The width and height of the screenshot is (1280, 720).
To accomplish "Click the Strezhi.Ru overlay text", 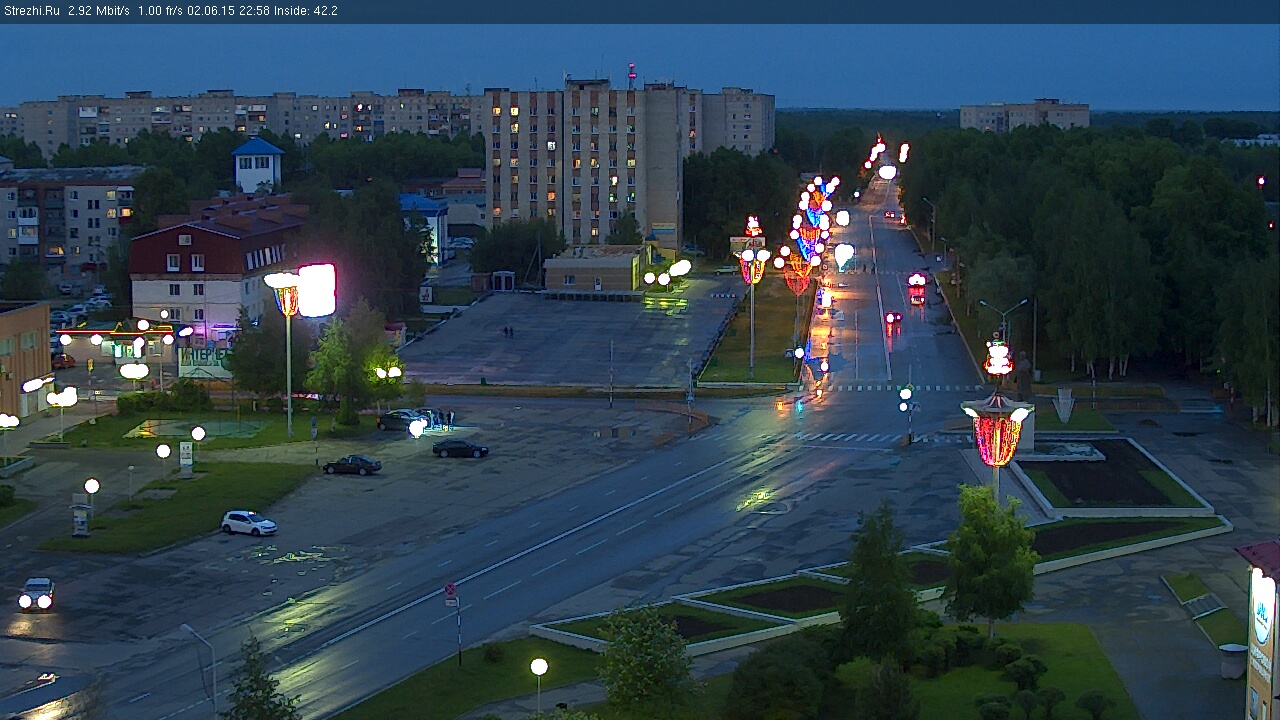I will click(x=31, y=11).
